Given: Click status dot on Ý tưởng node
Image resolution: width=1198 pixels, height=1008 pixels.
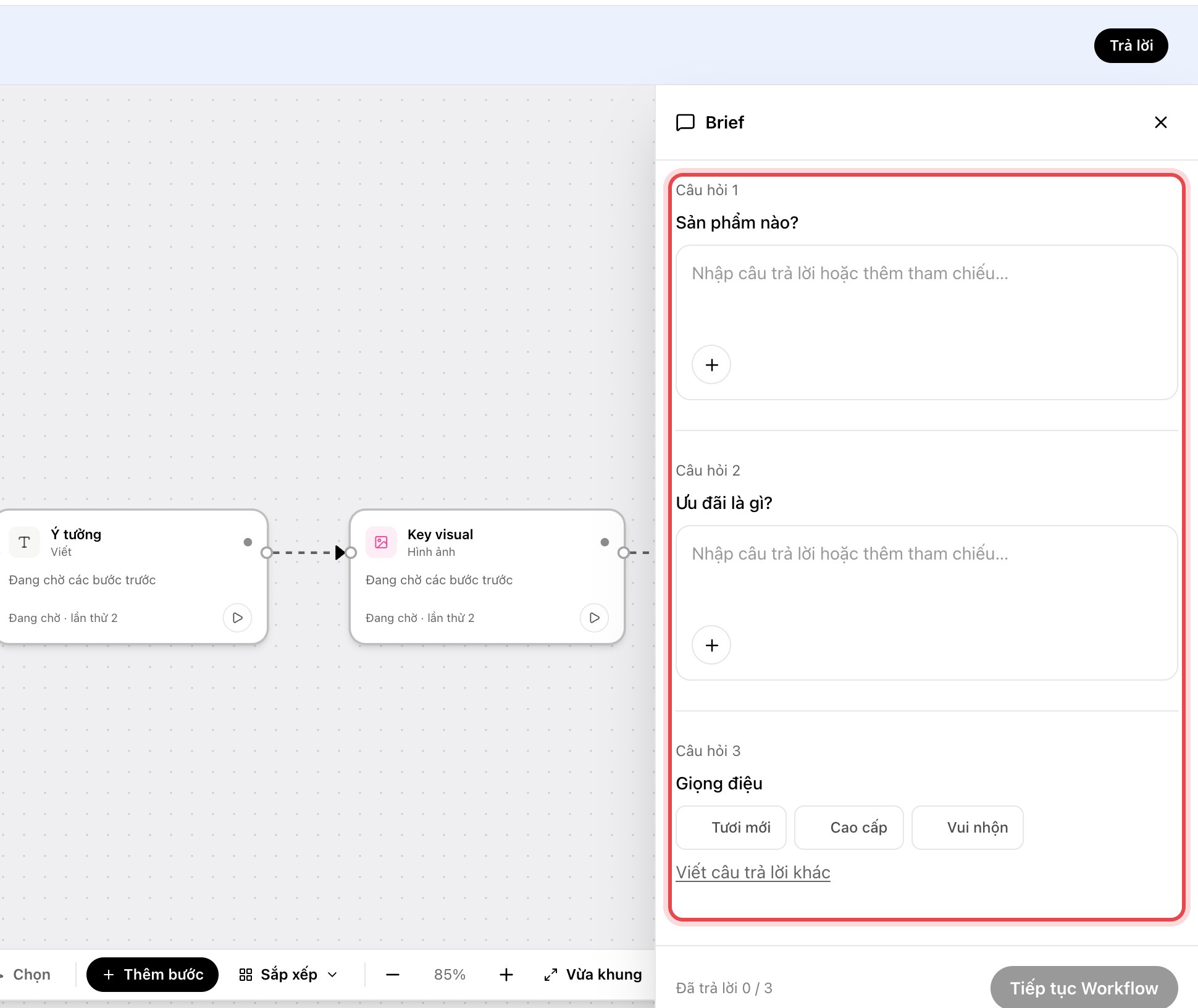Looking at the screenshot, I should [248, 542].
